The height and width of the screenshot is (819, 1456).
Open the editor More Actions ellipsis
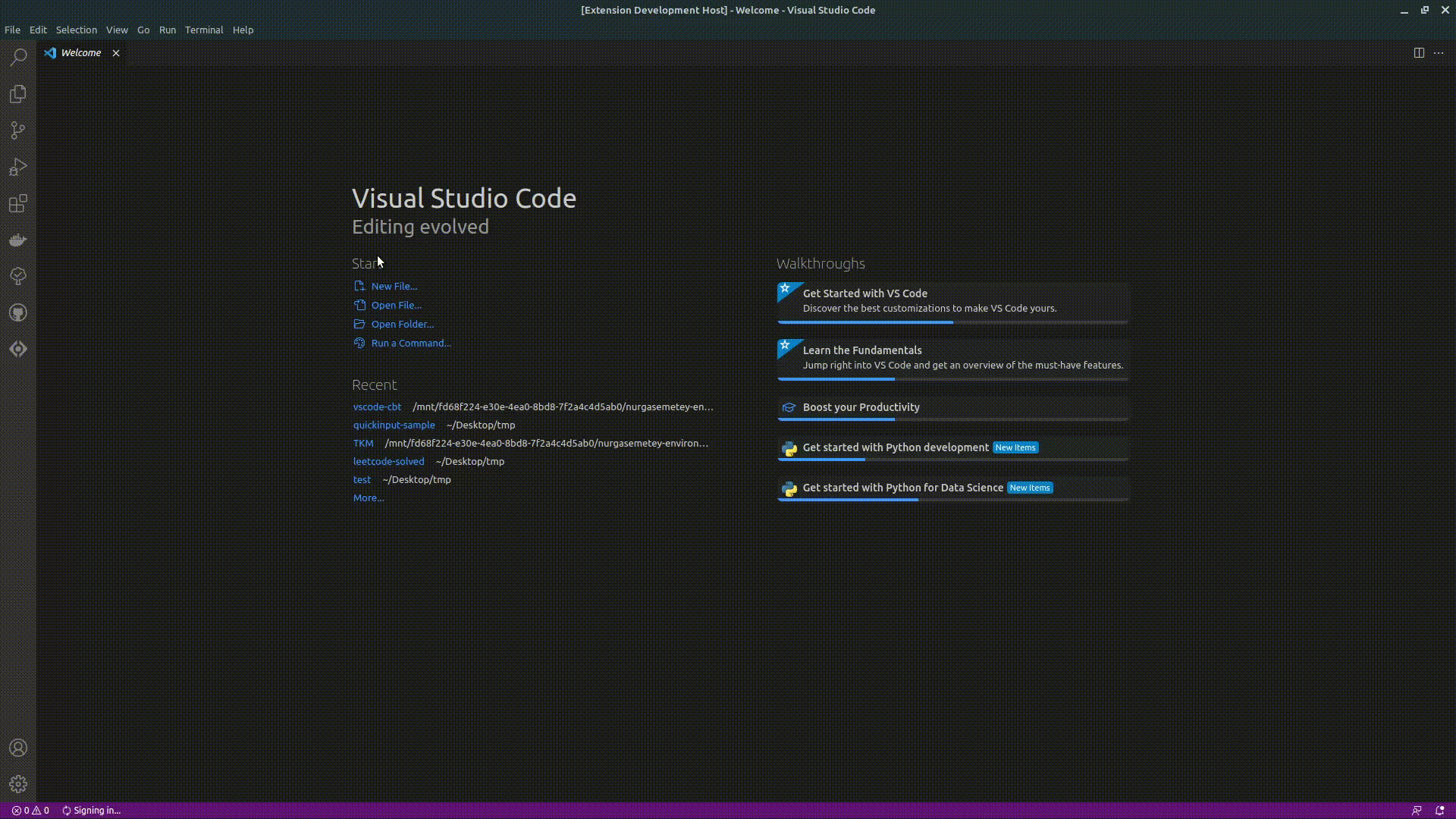[1439, 52]
